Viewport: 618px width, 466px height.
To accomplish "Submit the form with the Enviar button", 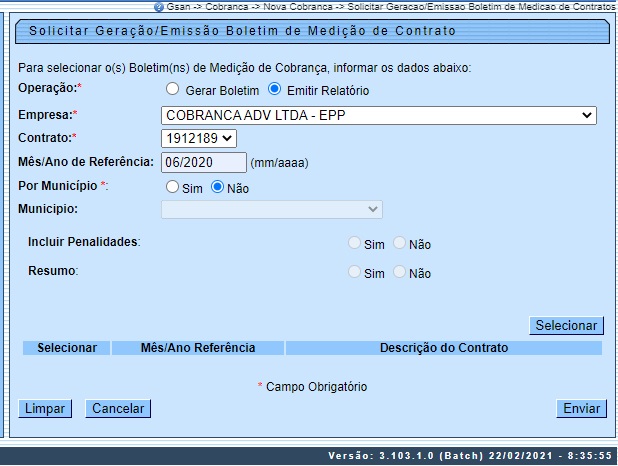I will coord(581,408).
